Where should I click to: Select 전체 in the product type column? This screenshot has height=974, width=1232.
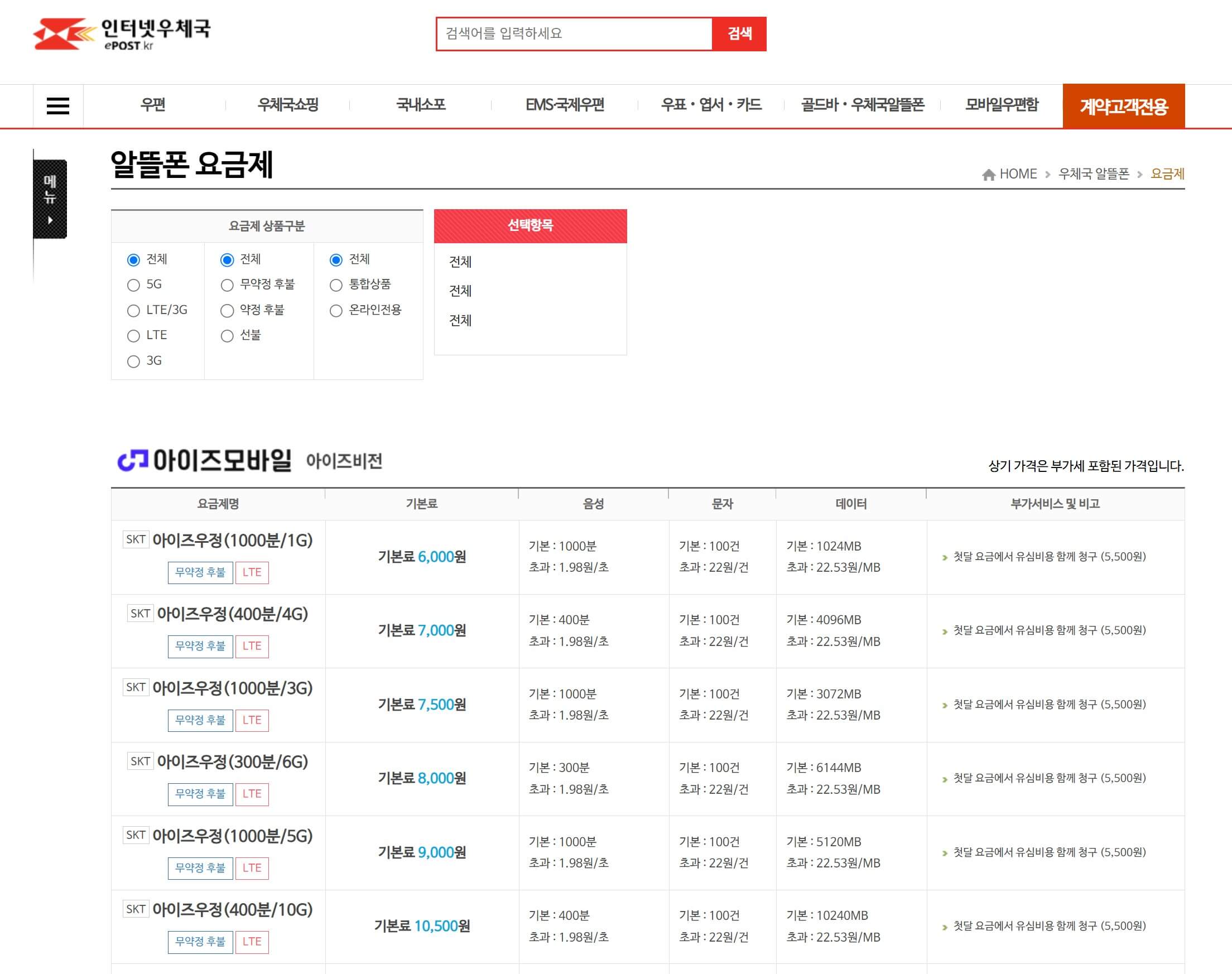[x=336, y=260]
